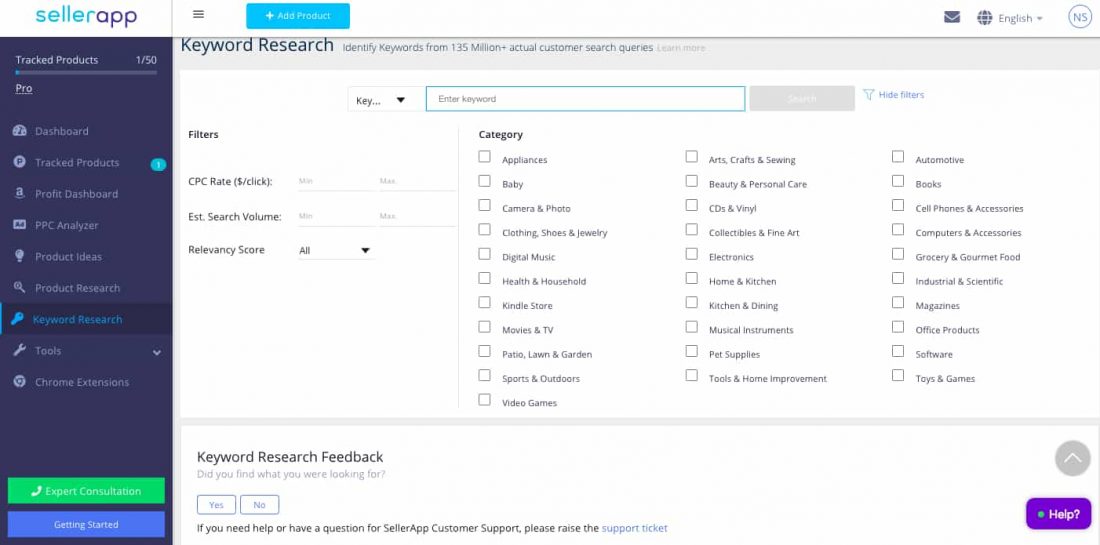
Task: Click the Profit Dashboard Amazon icon
Action: pos(20,194)
